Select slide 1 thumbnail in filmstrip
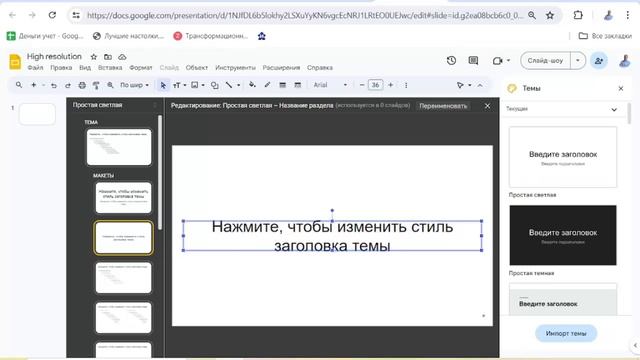 (x=37, y=114)
